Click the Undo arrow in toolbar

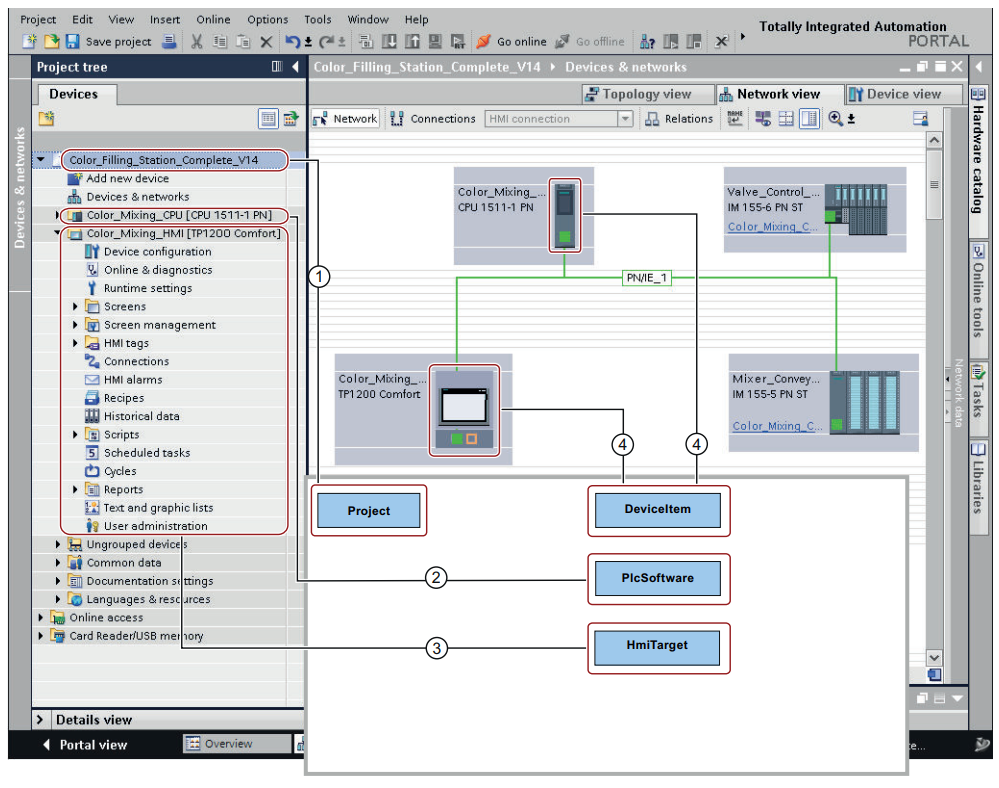pos(292,42)
